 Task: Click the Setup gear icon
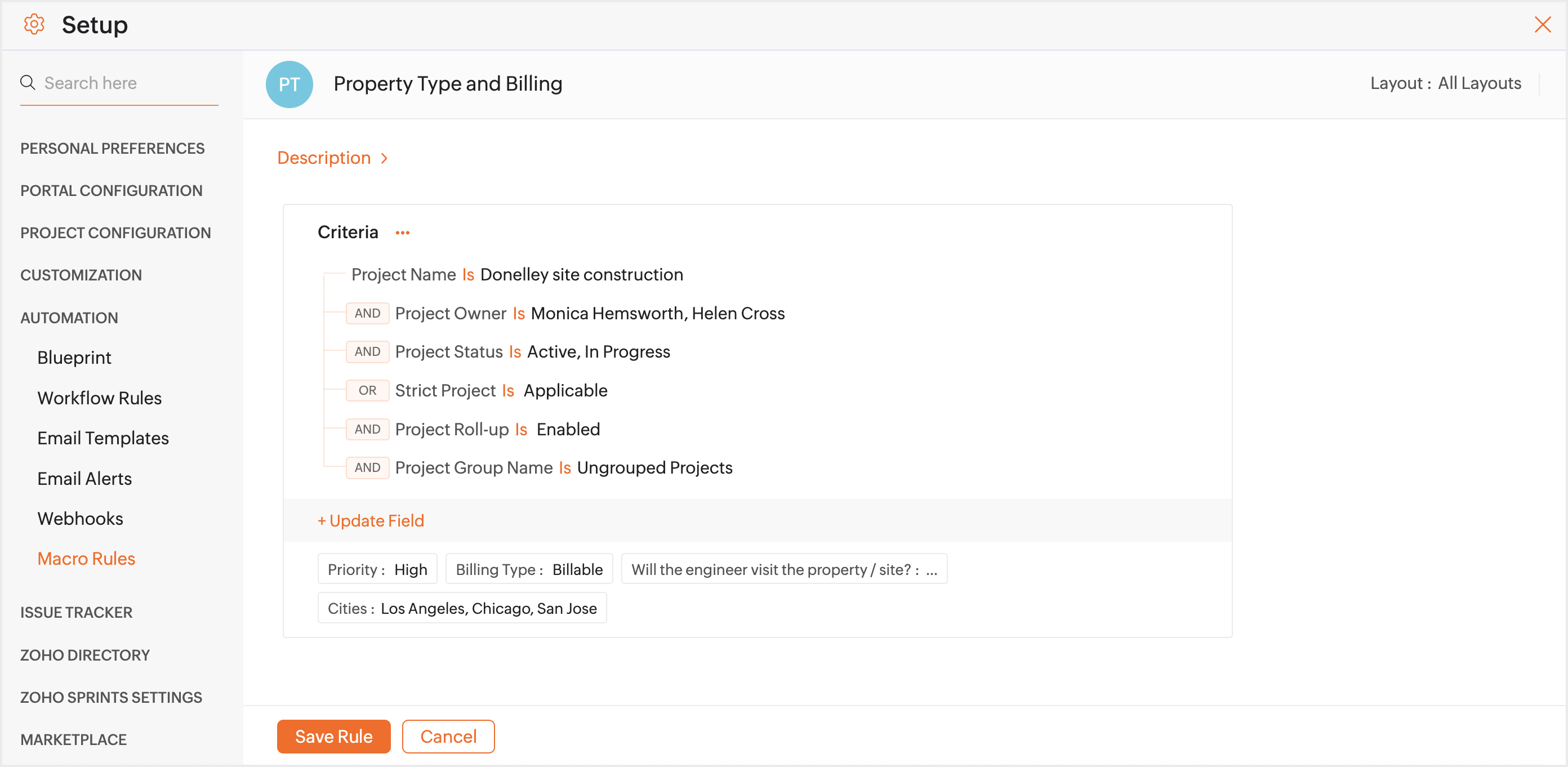pos(34,24)
